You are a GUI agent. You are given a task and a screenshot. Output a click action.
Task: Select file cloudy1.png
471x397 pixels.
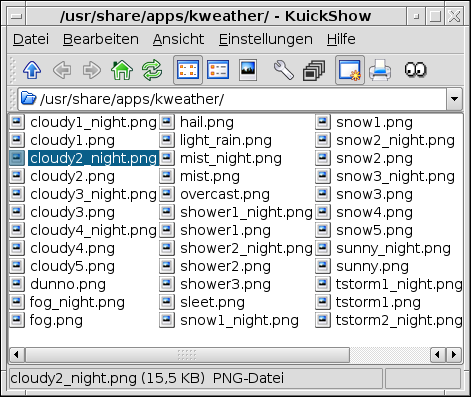pyautogui.click(x=72, y=140)
